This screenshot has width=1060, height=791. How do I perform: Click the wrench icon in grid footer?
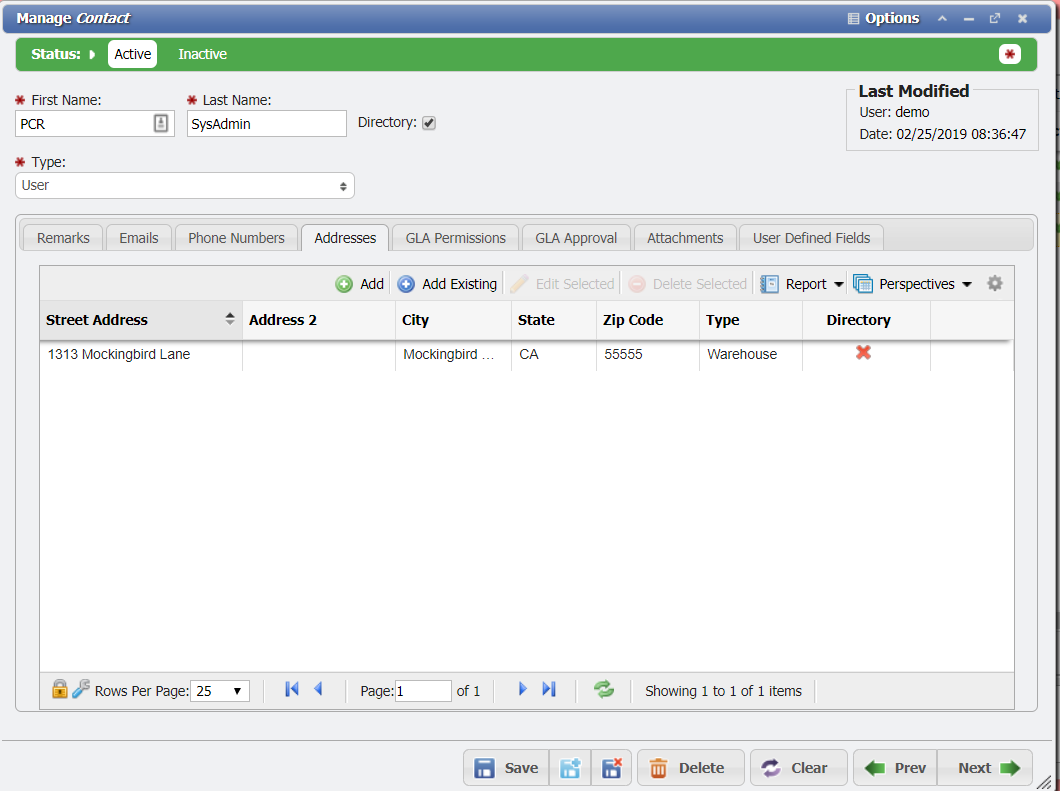pos(81,689)
